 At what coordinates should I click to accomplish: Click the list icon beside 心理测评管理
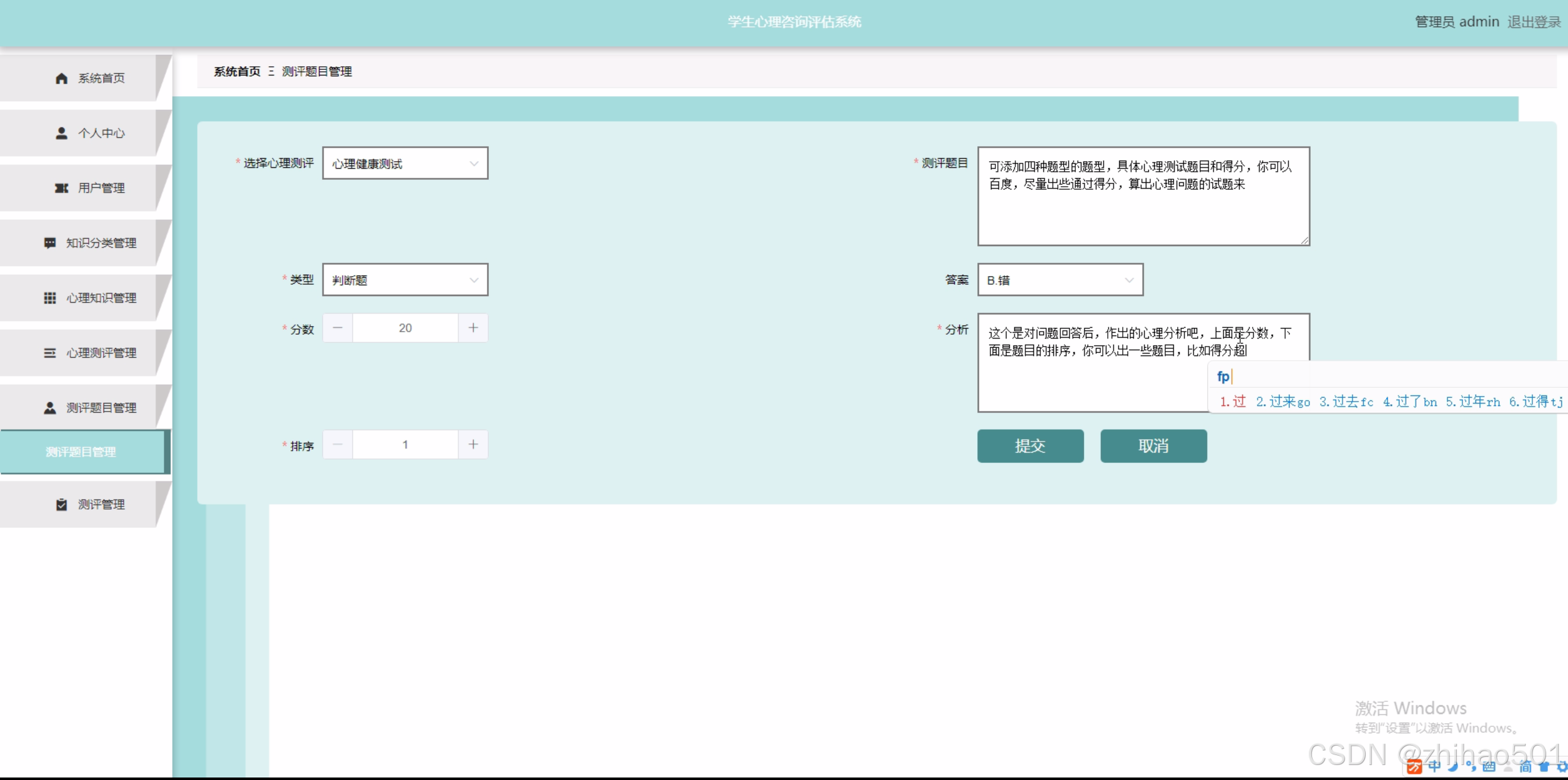click(x=50, y=353)
